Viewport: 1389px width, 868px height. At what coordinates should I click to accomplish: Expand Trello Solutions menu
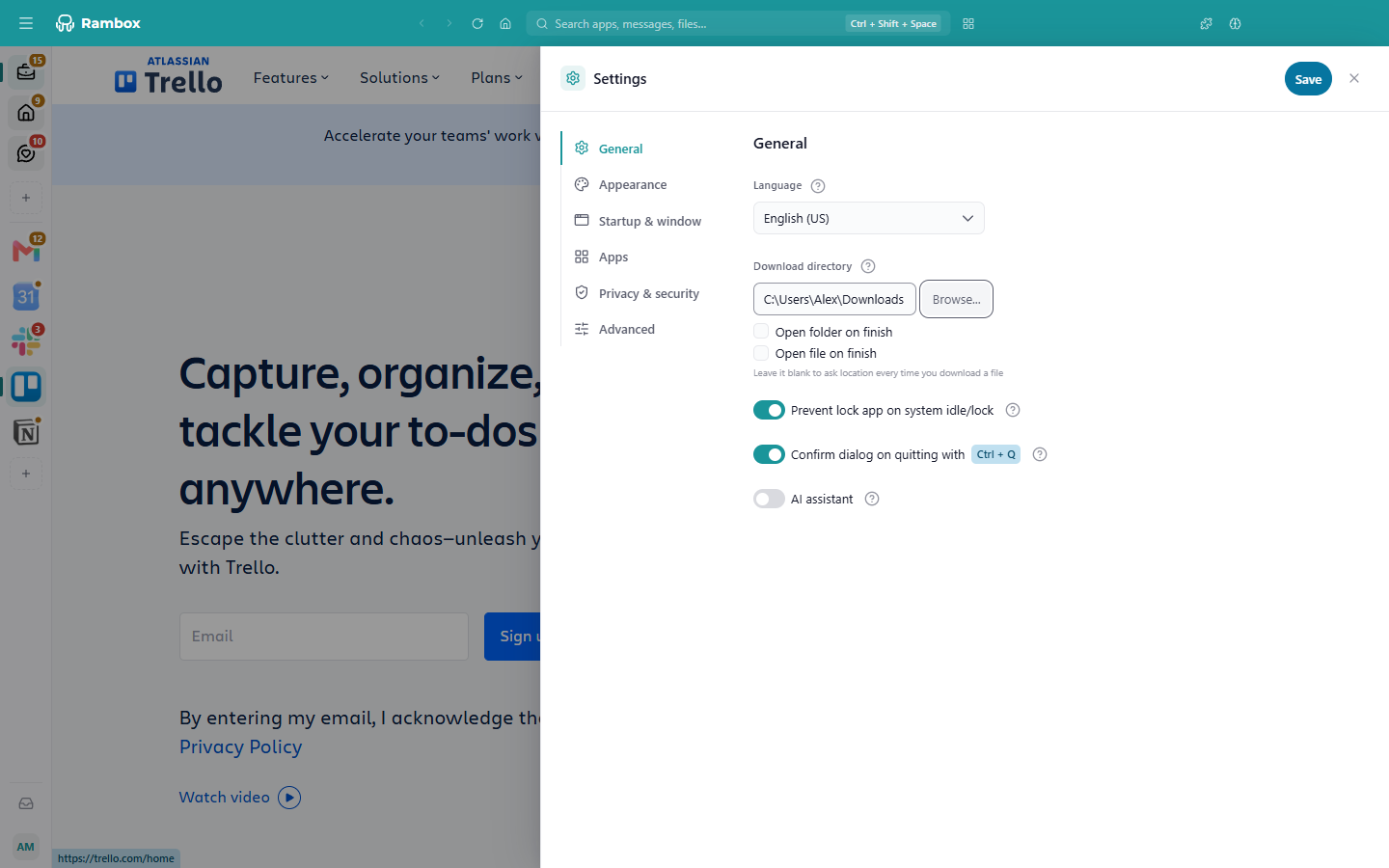(x=399, y=78)
